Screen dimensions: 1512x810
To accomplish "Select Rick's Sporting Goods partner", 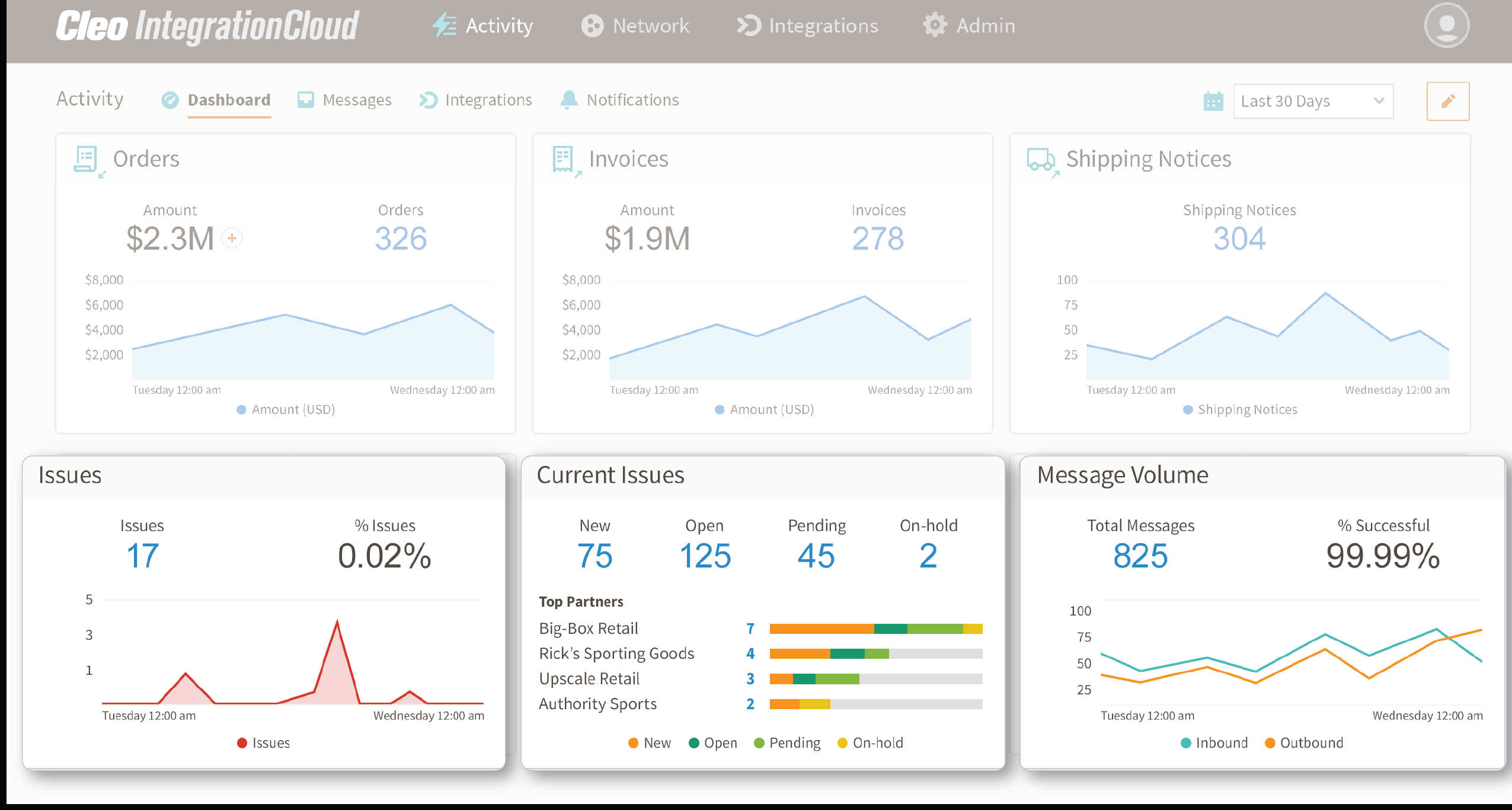I will 616,653.
